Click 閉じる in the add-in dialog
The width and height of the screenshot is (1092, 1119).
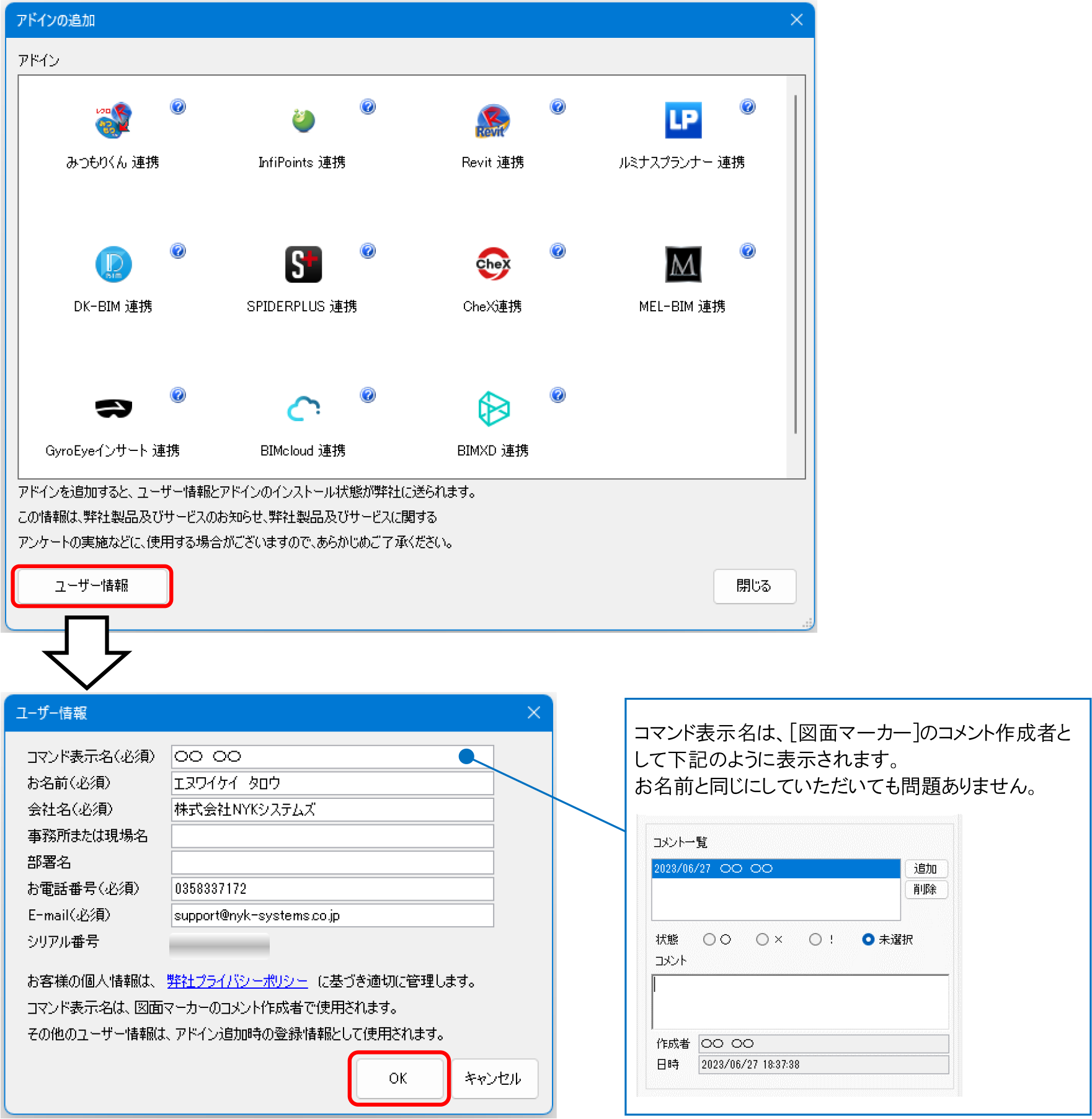[x=754, y=586]
